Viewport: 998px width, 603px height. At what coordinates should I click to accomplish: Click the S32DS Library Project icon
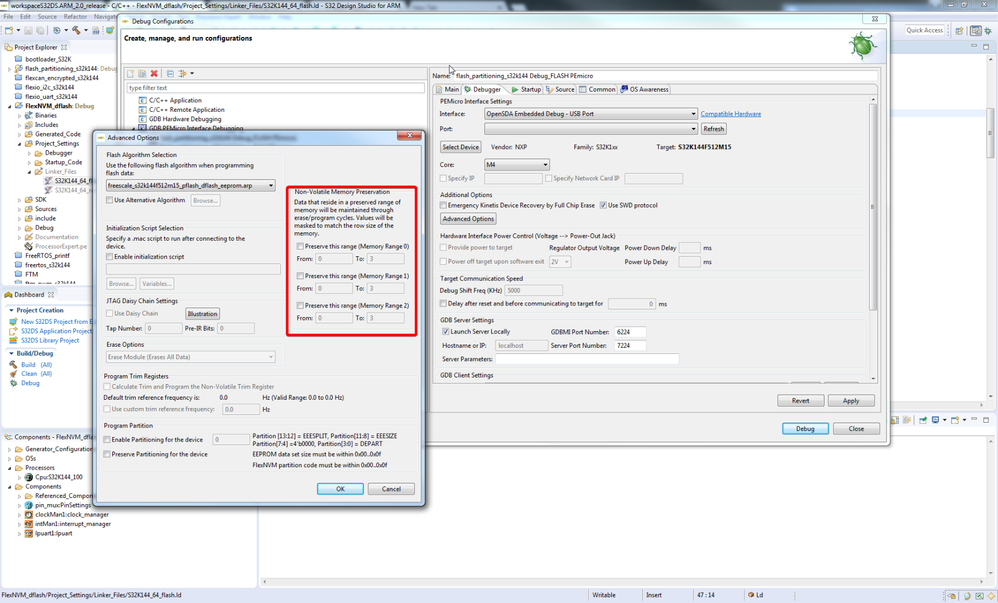coord(13,341)
